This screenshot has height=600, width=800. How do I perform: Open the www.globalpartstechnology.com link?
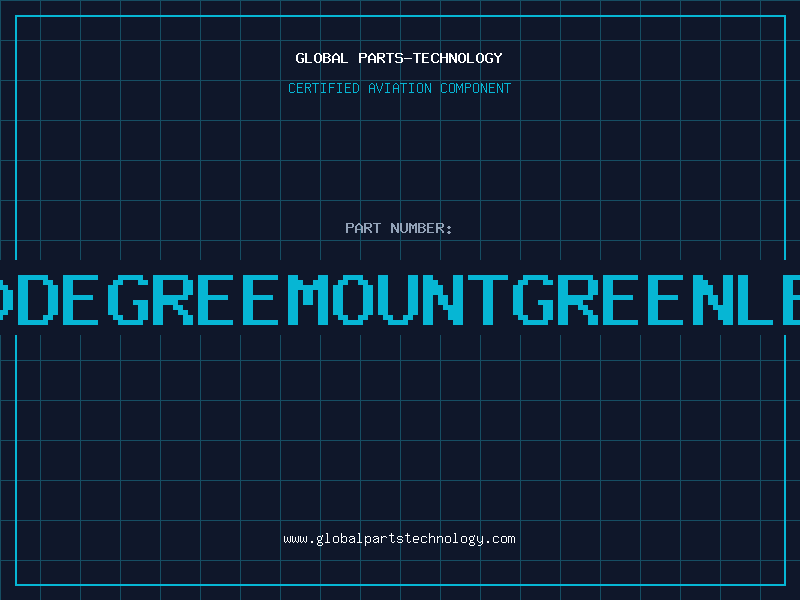pos(399,539)
